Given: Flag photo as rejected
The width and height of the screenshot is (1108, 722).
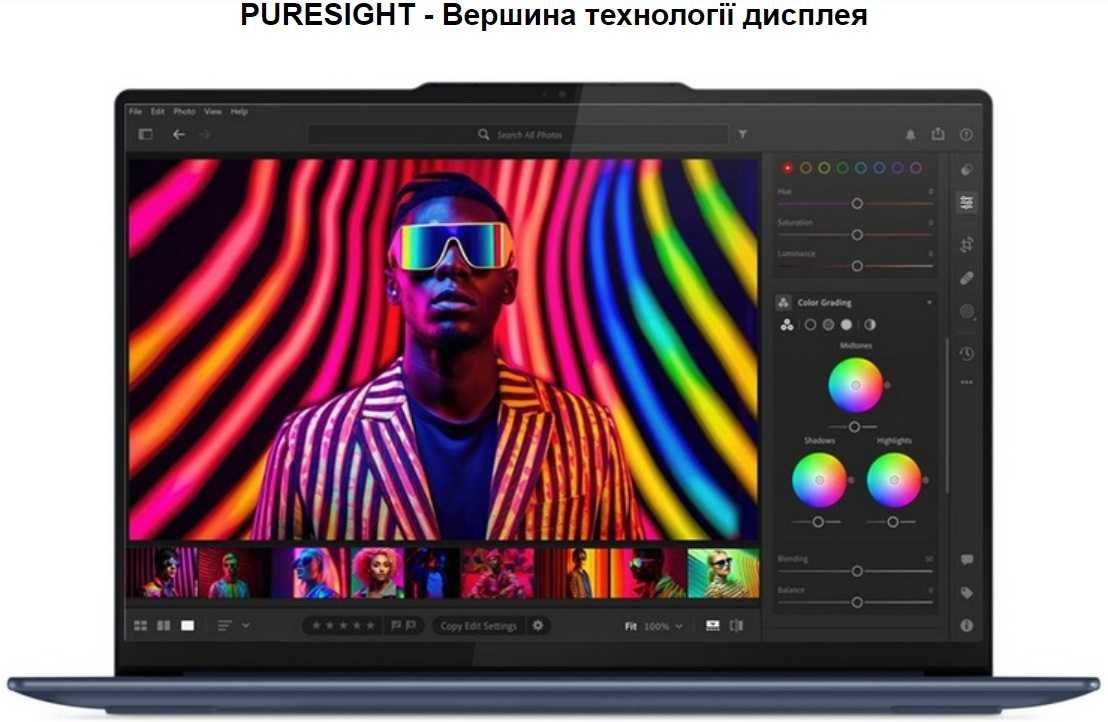Looking at the screenshot, I should (411, 625).
